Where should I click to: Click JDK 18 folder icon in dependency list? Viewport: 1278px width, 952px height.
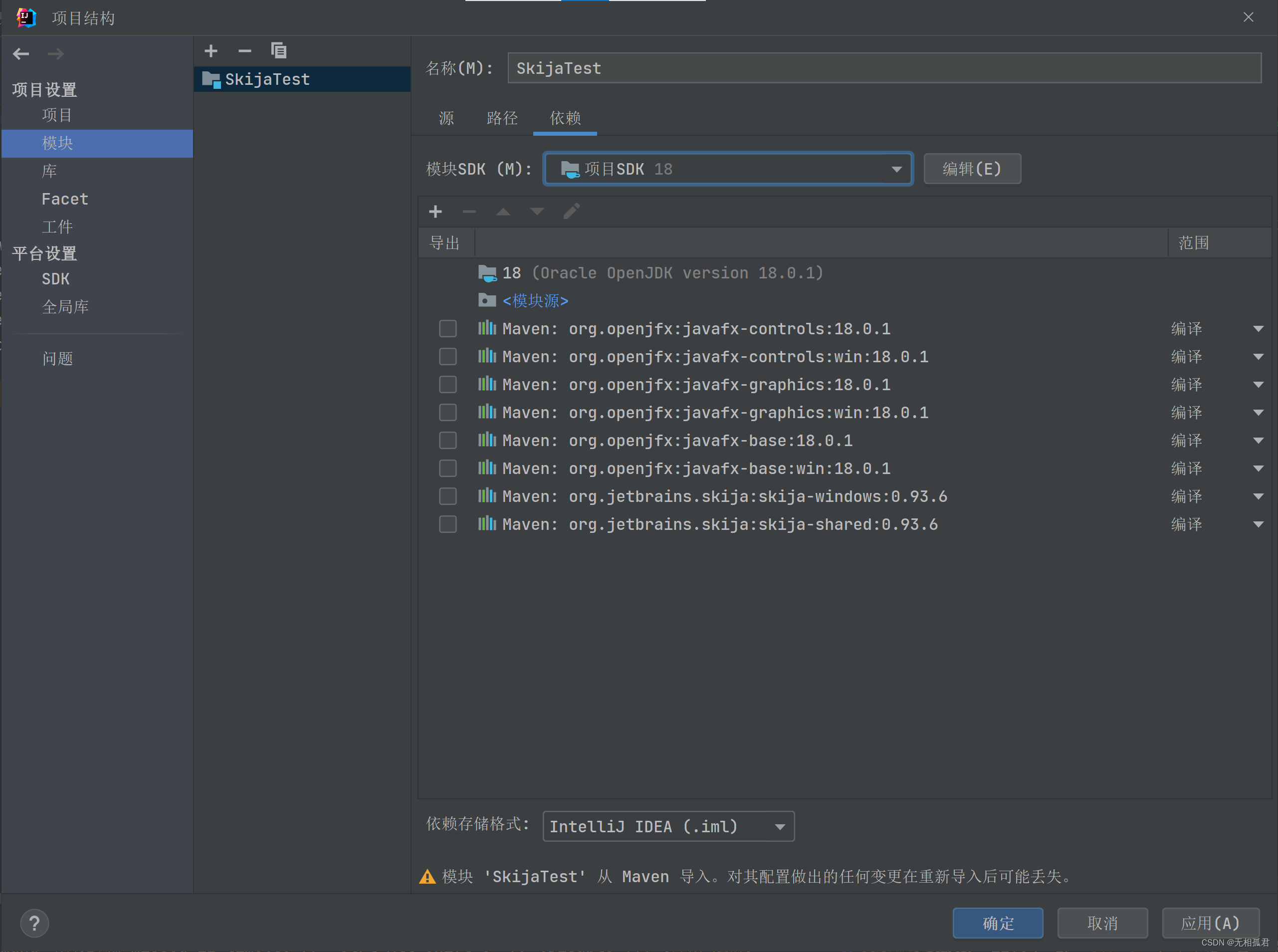487,273
